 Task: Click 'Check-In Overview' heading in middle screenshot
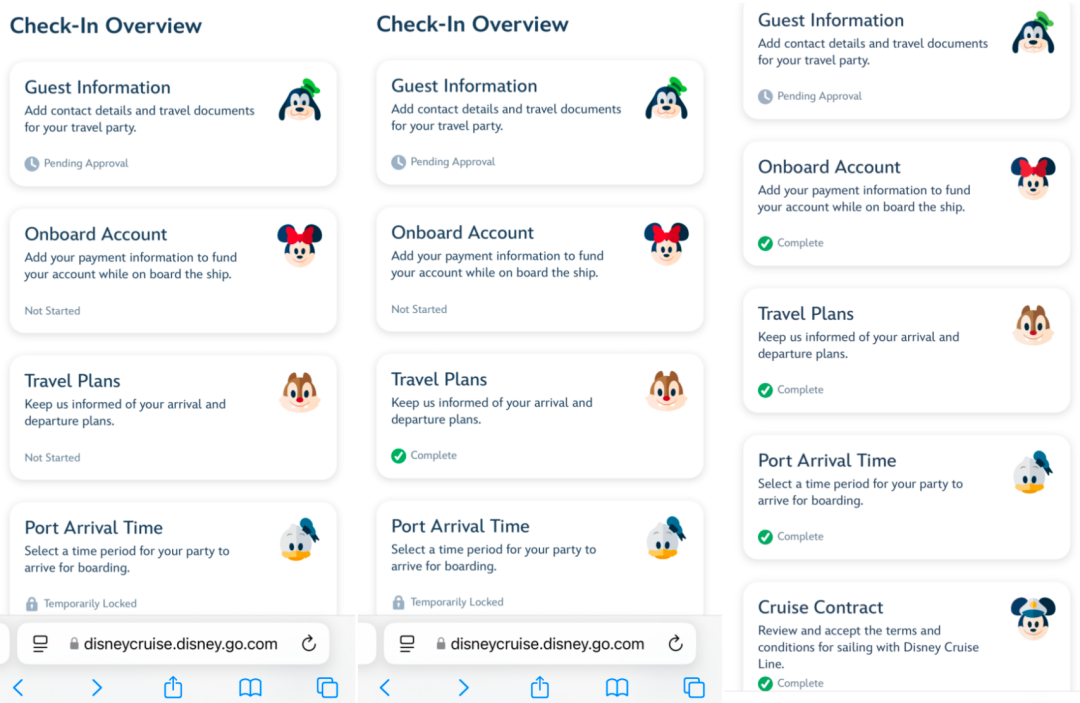tap(472, 24)
